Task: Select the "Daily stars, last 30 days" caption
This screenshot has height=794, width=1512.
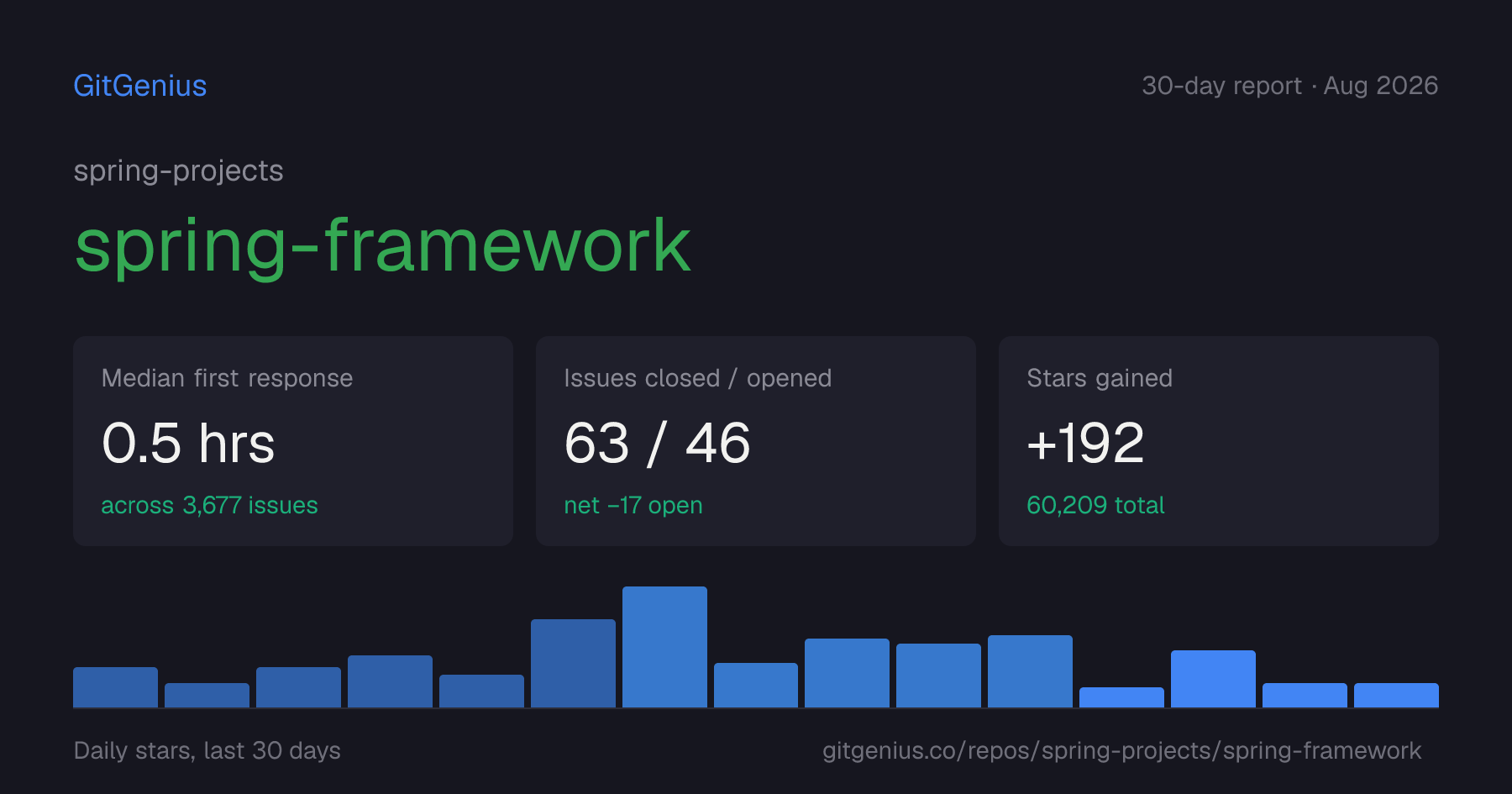Action: click(x=207, y=750)
